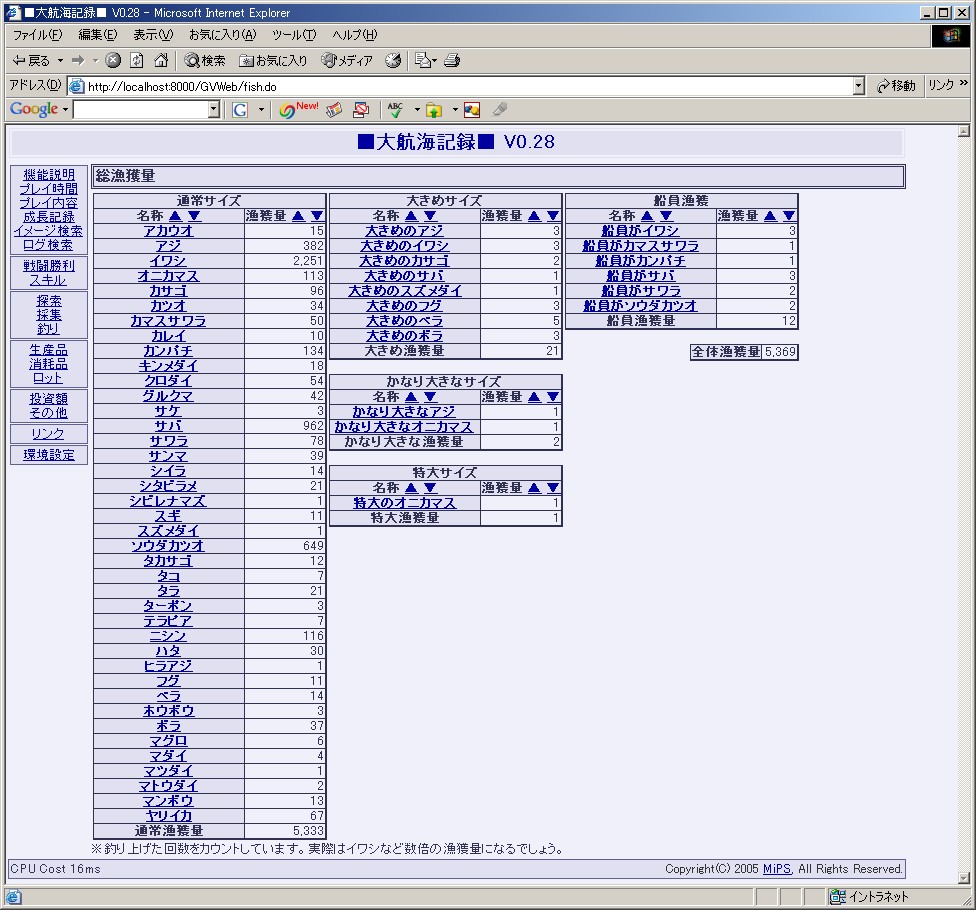Viewport: 976px width, 910px height.
Task: Click the Google toolbar folder up icon
Action: 434,110
